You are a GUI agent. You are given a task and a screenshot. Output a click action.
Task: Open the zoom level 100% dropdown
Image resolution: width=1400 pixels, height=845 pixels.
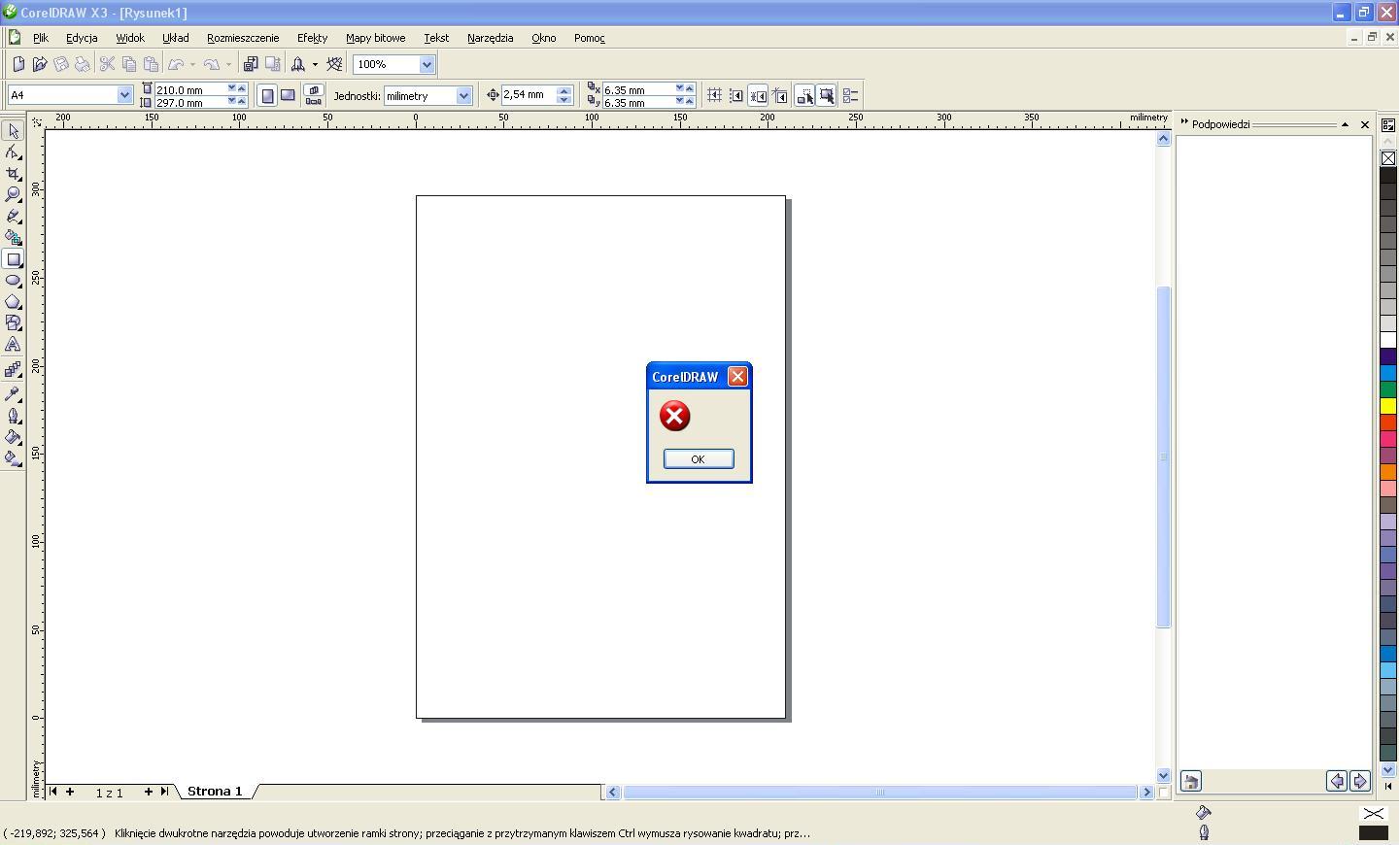pos(426,65)
